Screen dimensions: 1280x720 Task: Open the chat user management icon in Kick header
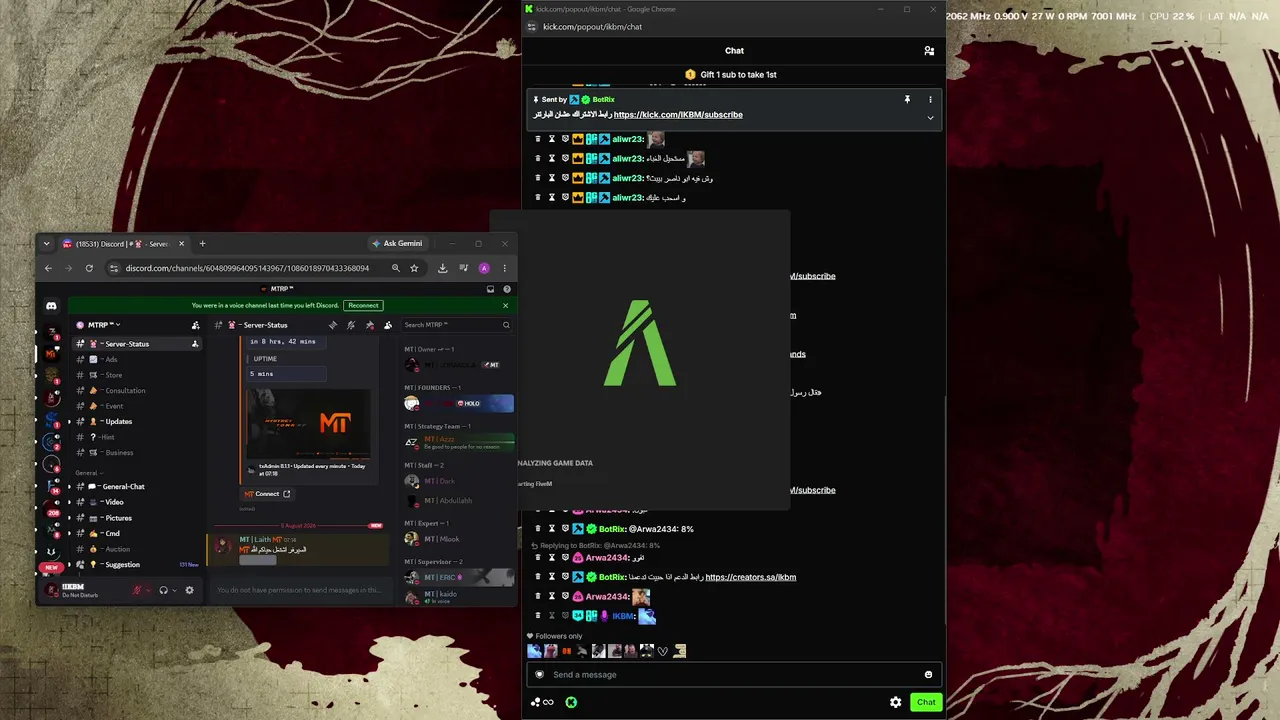[x=929, y=51]
